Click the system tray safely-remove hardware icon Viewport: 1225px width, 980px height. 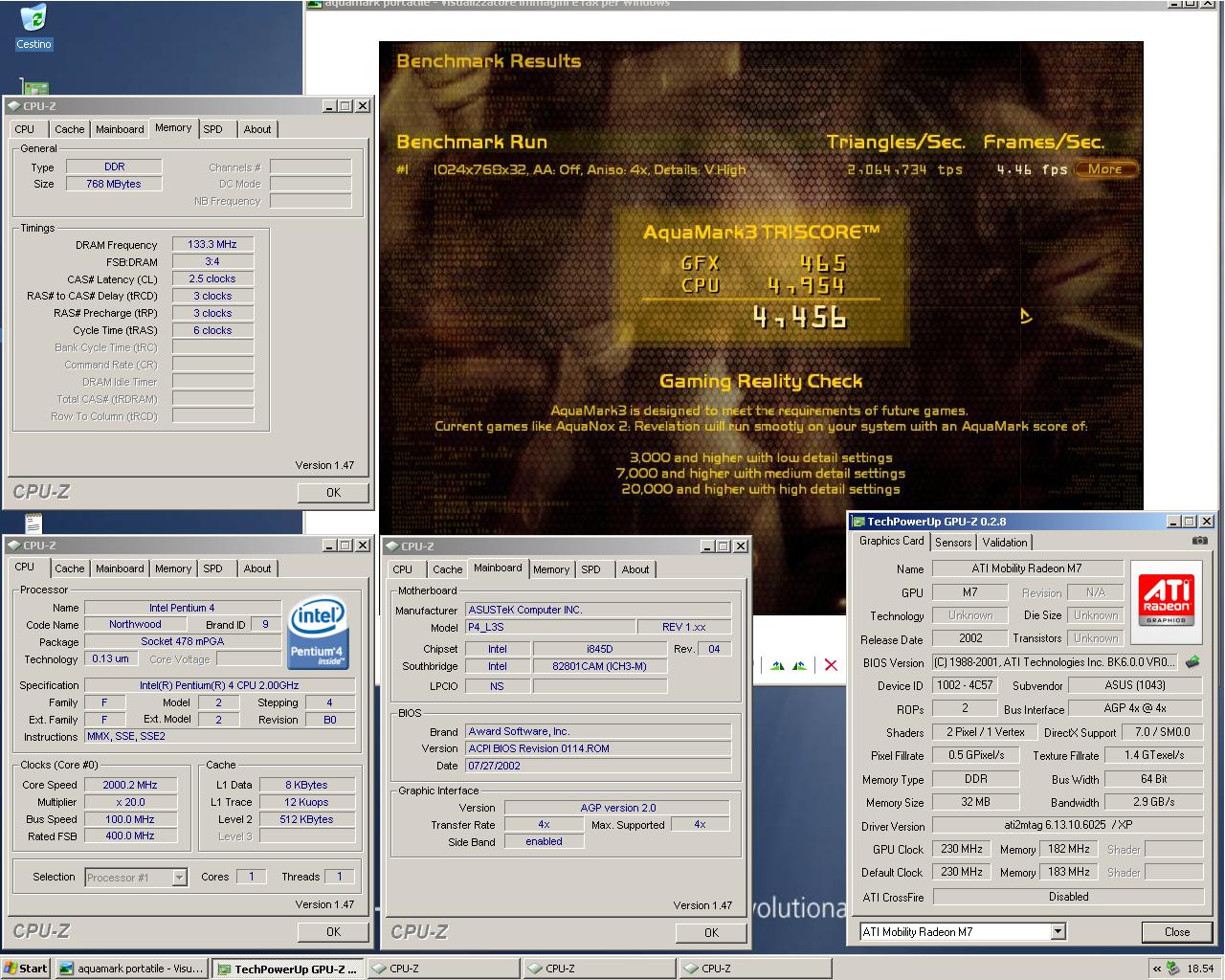1173,969
